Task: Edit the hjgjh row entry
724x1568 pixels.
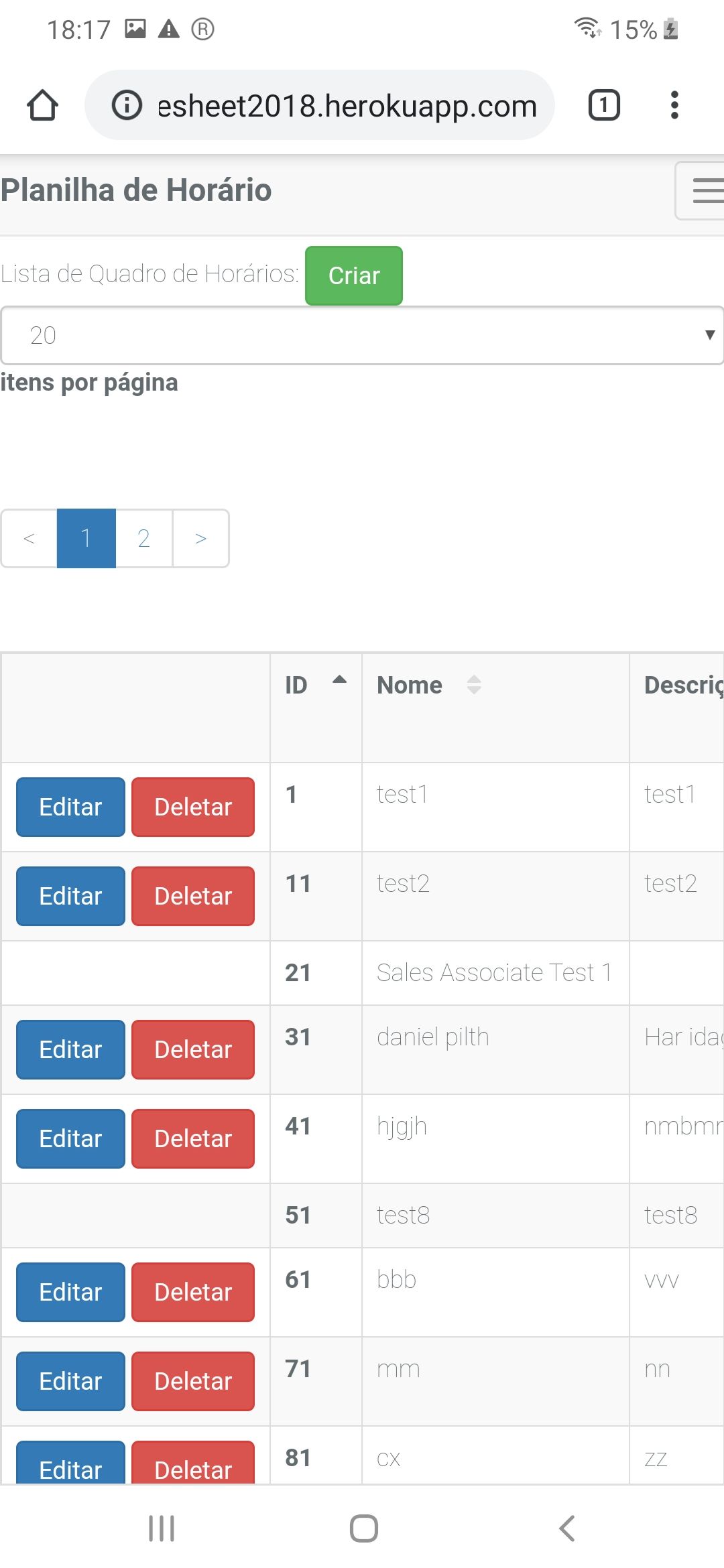Action: click(x=70, y=1138)
